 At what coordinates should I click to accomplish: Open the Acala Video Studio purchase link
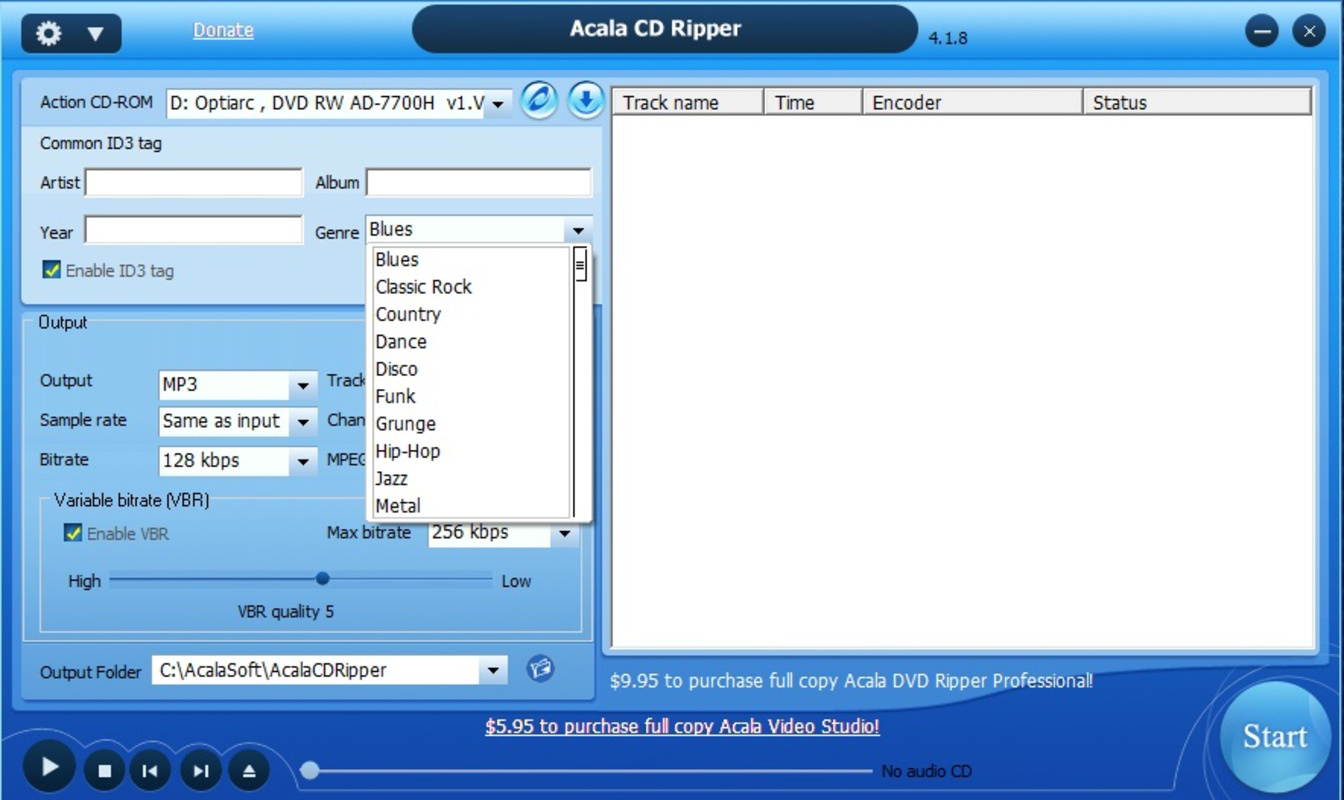pyautogui.click(x=682, y=727)
